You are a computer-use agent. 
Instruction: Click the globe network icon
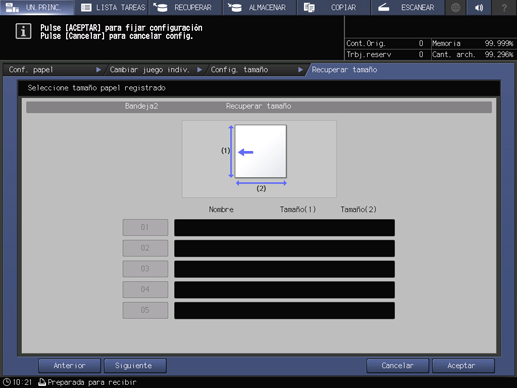click(455, 7)
